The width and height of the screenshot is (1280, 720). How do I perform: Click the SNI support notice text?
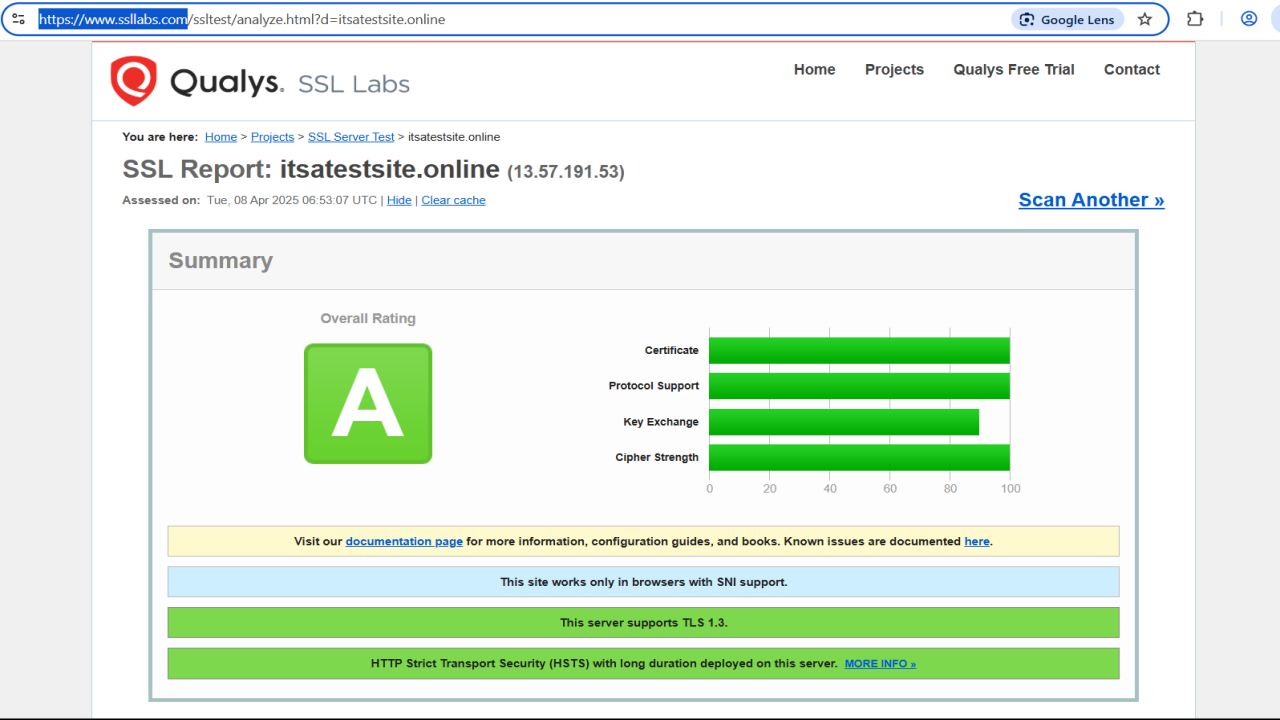[644, 582]
